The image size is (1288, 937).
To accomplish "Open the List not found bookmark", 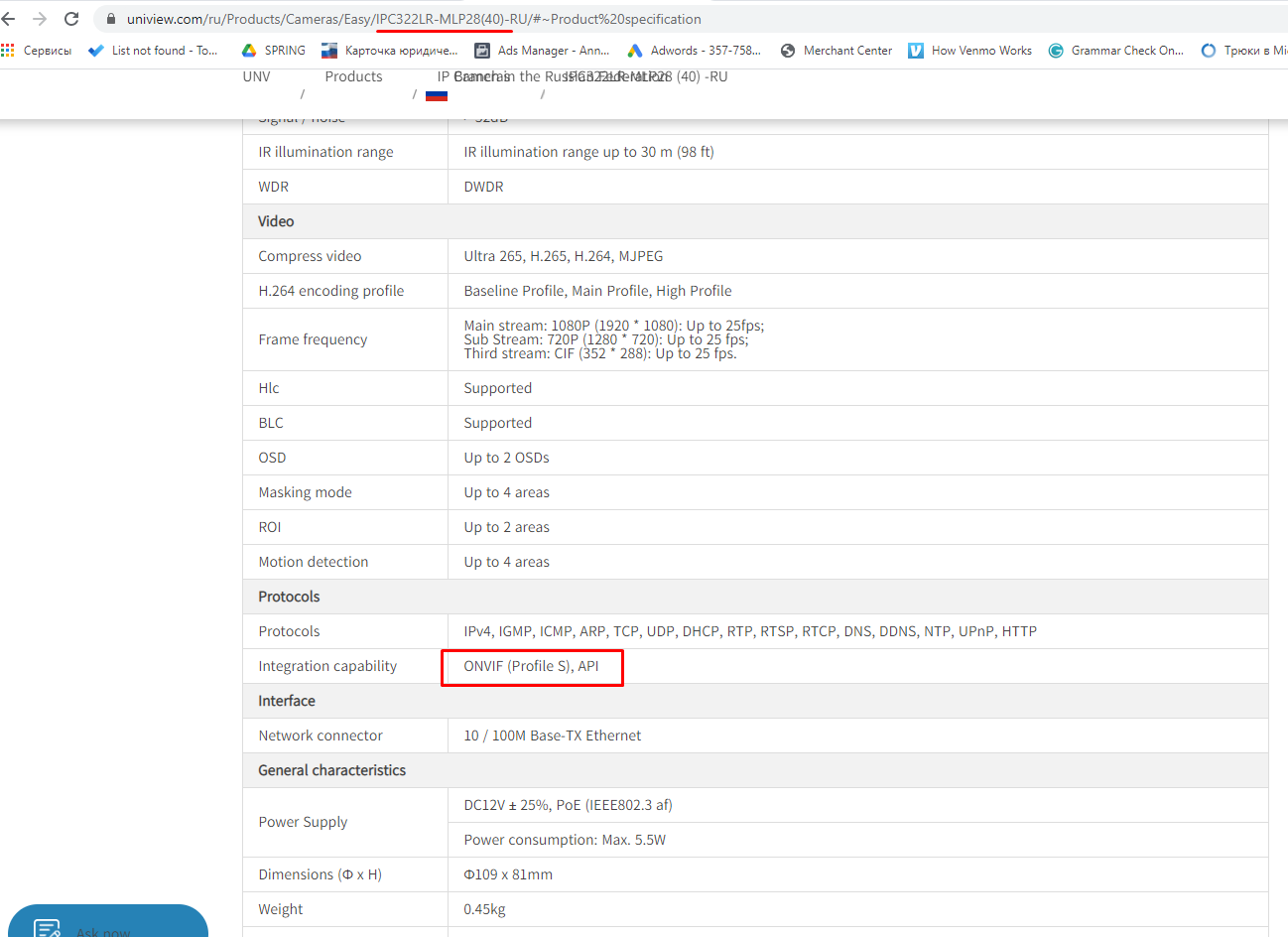I will (153, 51).
